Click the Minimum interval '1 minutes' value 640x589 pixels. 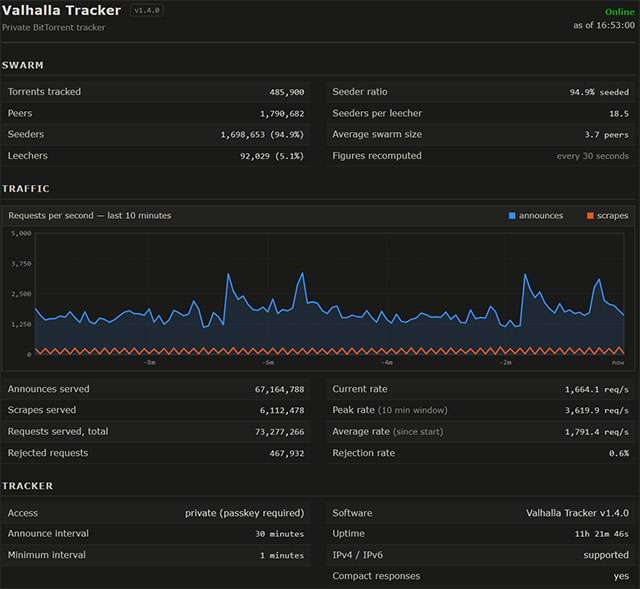click(282, 556)
